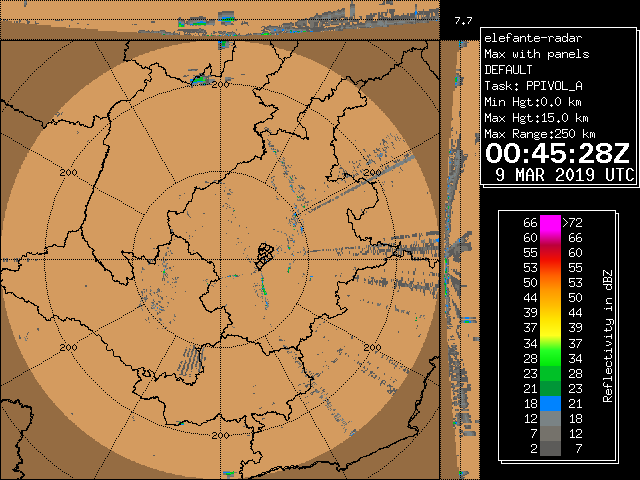
Task: Select the elefante-radar title text
Action: (531, 38)
